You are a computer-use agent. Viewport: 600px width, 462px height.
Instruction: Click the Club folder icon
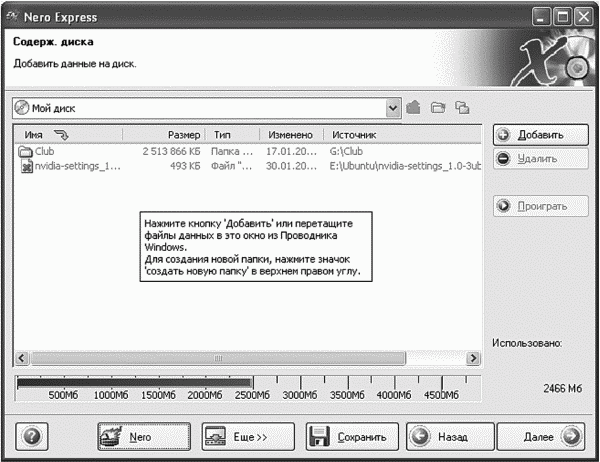click(x=26, y=152)
